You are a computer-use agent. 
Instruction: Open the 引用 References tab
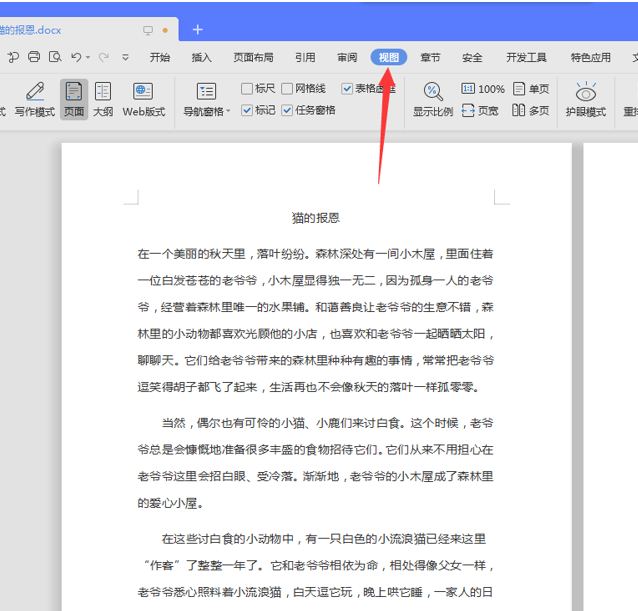tap(305, 57)
